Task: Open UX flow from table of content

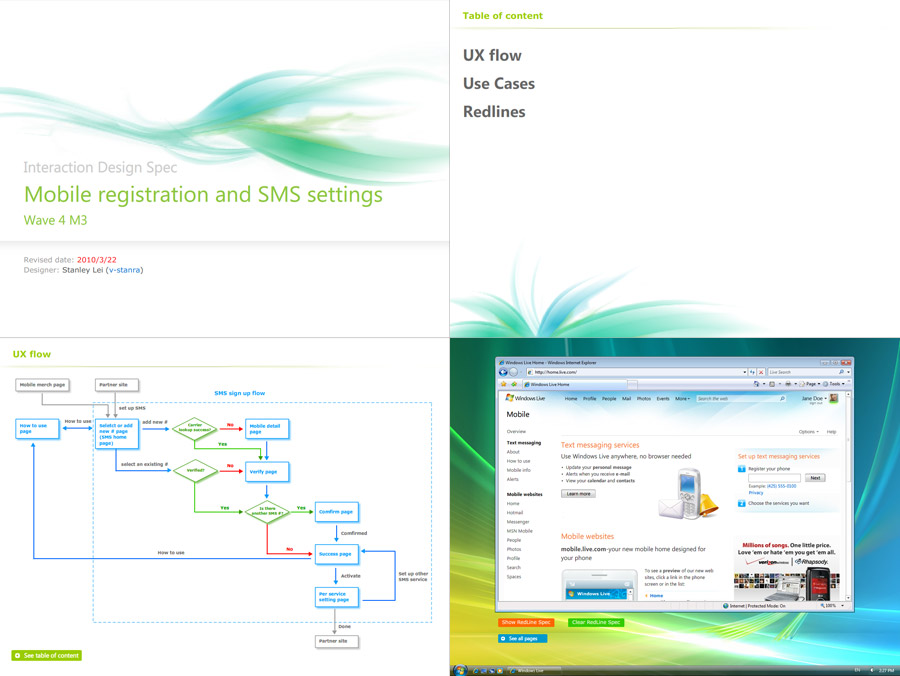Action: [x=492, y=56]
